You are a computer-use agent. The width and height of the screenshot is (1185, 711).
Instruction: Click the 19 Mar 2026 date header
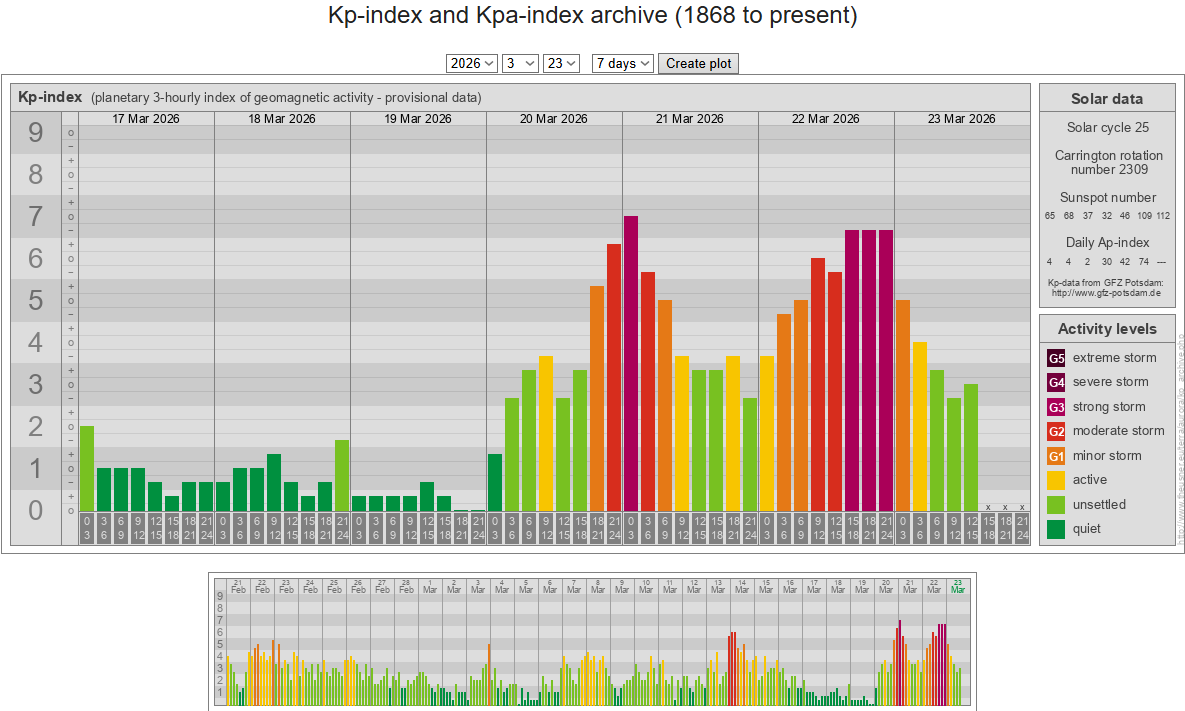(418, 119)
